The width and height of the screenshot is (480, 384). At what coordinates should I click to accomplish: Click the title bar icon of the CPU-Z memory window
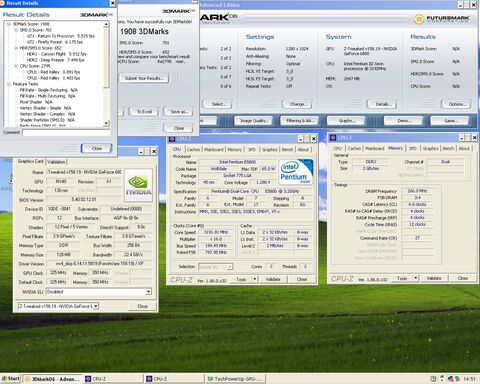point(333,137)
